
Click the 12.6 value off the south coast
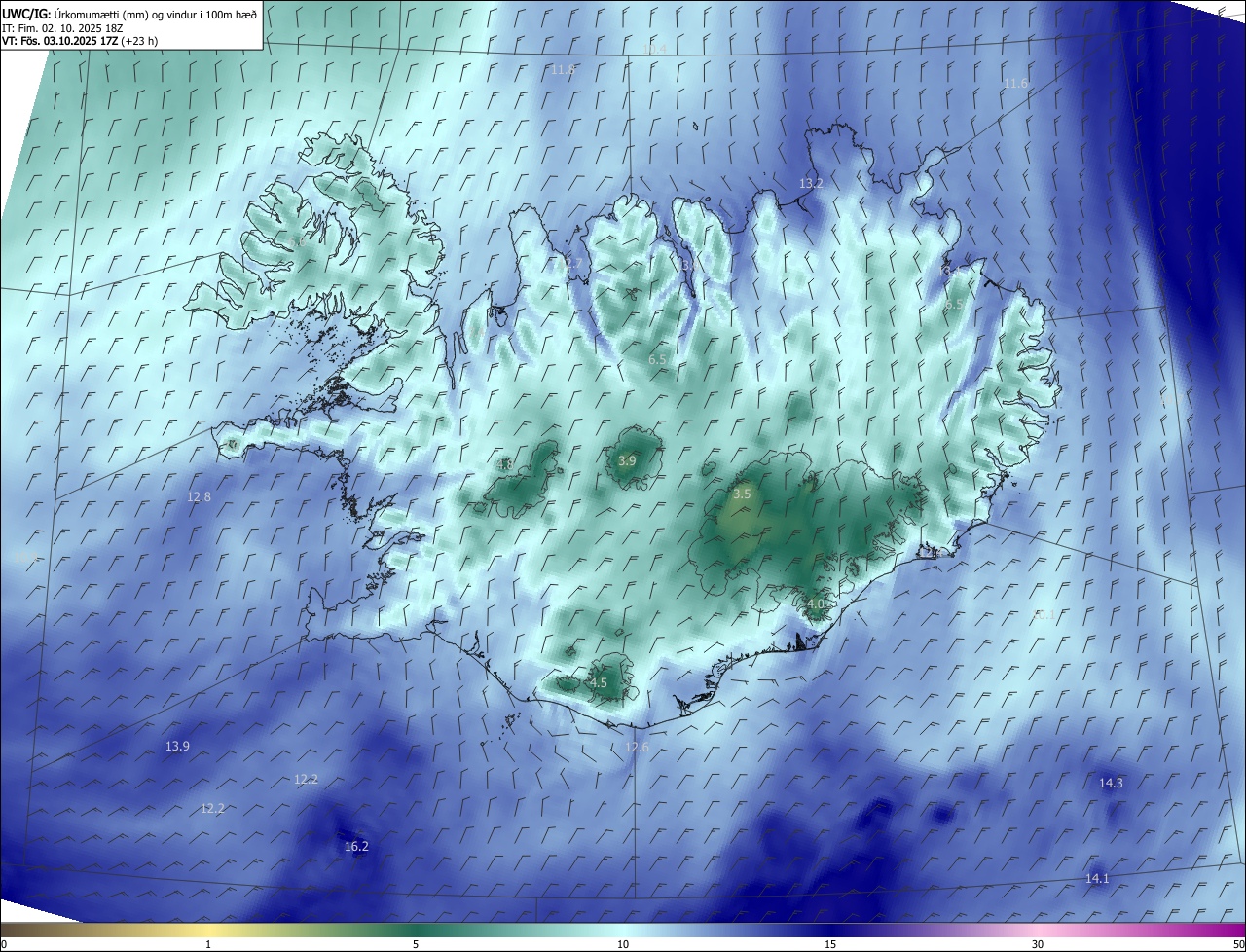point(637,748)
